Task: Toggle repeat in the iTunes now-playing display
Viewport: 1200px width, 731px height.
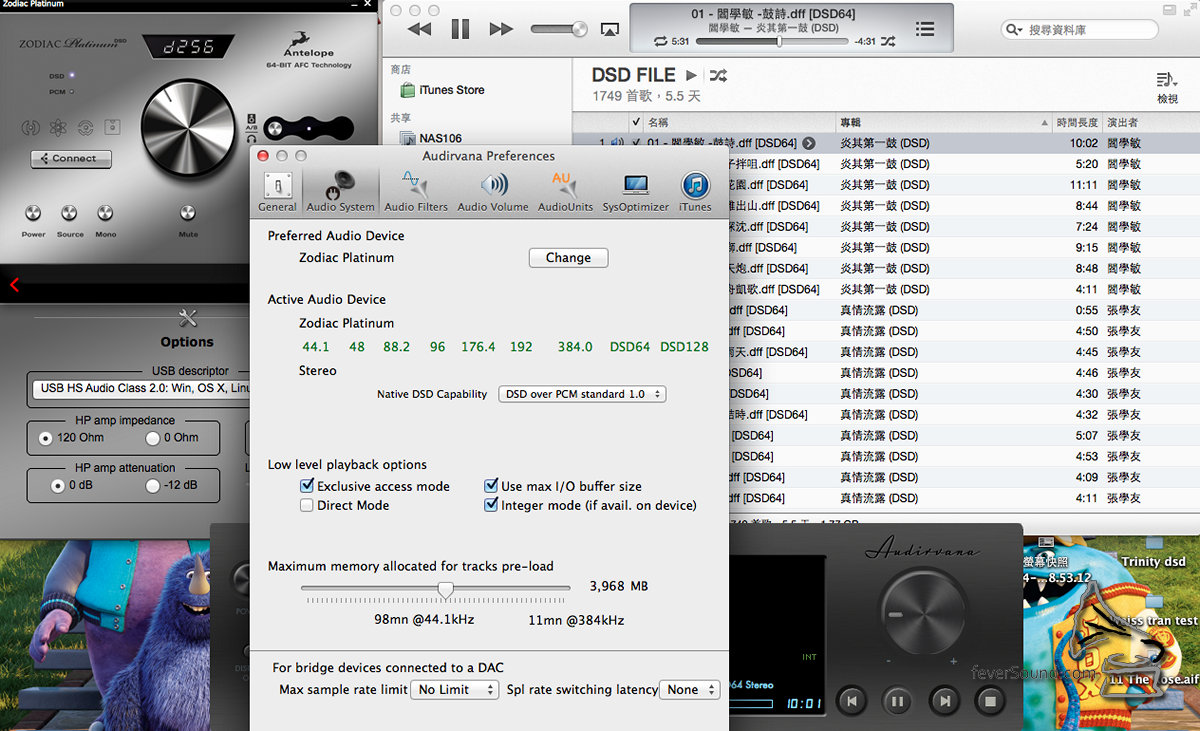Action: 660,41
